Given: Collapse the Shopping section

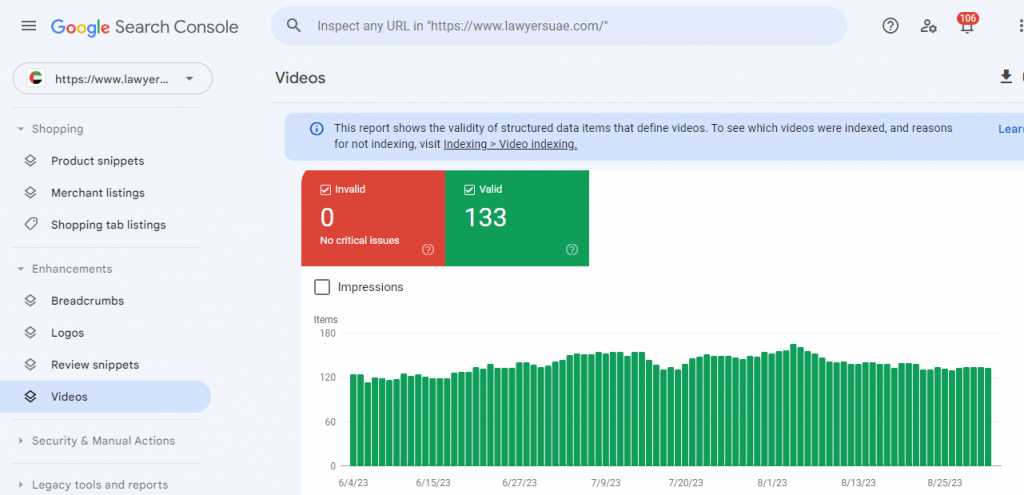Looking at the screenshot, I should [21, 129].
